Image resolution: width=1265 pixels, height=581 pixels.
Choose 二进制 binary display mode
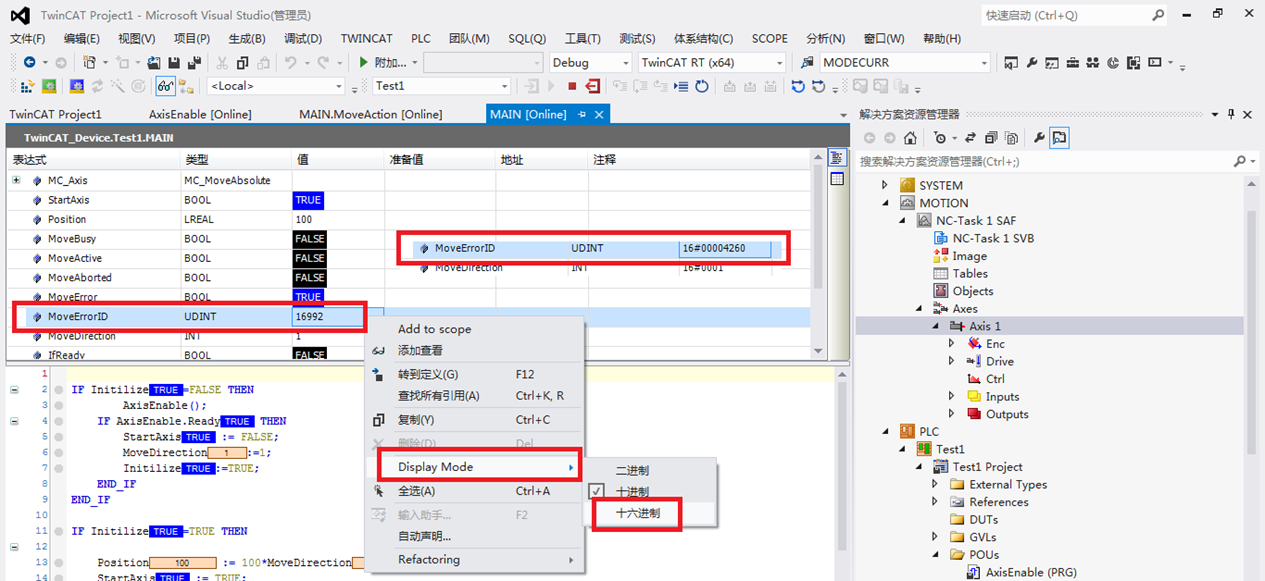point(632,470)
